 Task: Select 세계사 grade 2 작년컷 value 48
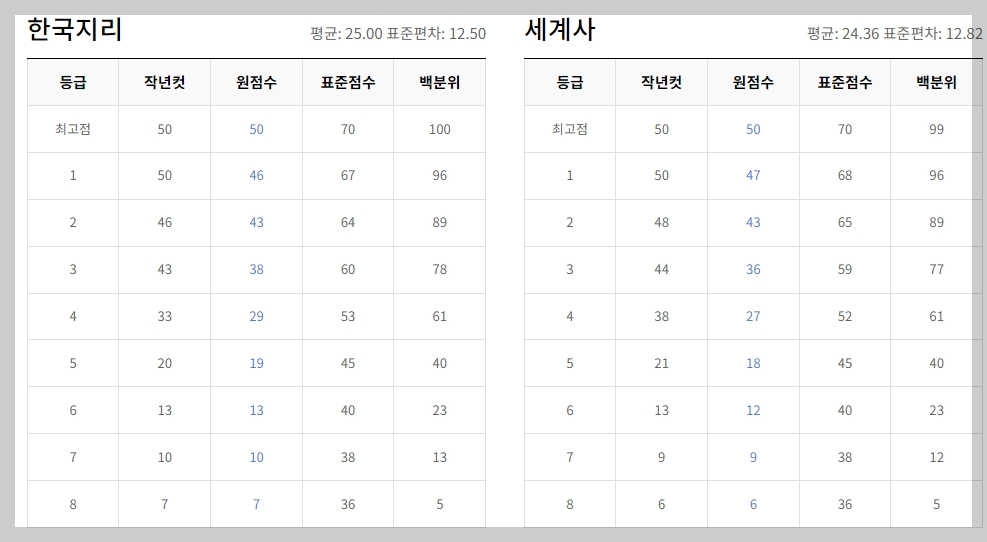pyautogui.click(x=662, y=222)
